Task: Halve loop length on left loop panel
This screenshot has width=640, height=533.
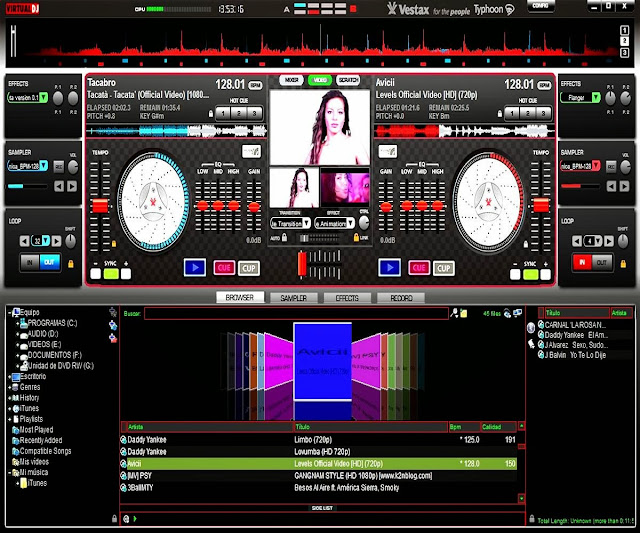Action: click(x=24, y=241)
